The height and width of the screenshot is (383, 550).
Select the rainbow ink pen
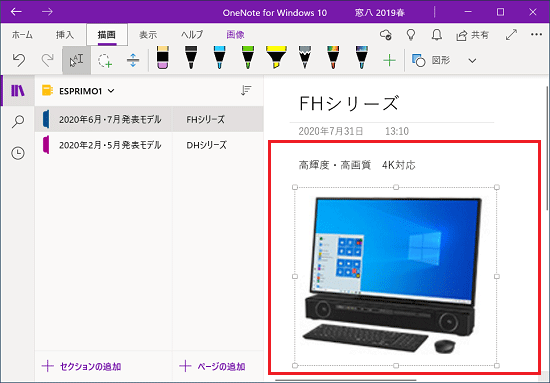coord(333,58)
